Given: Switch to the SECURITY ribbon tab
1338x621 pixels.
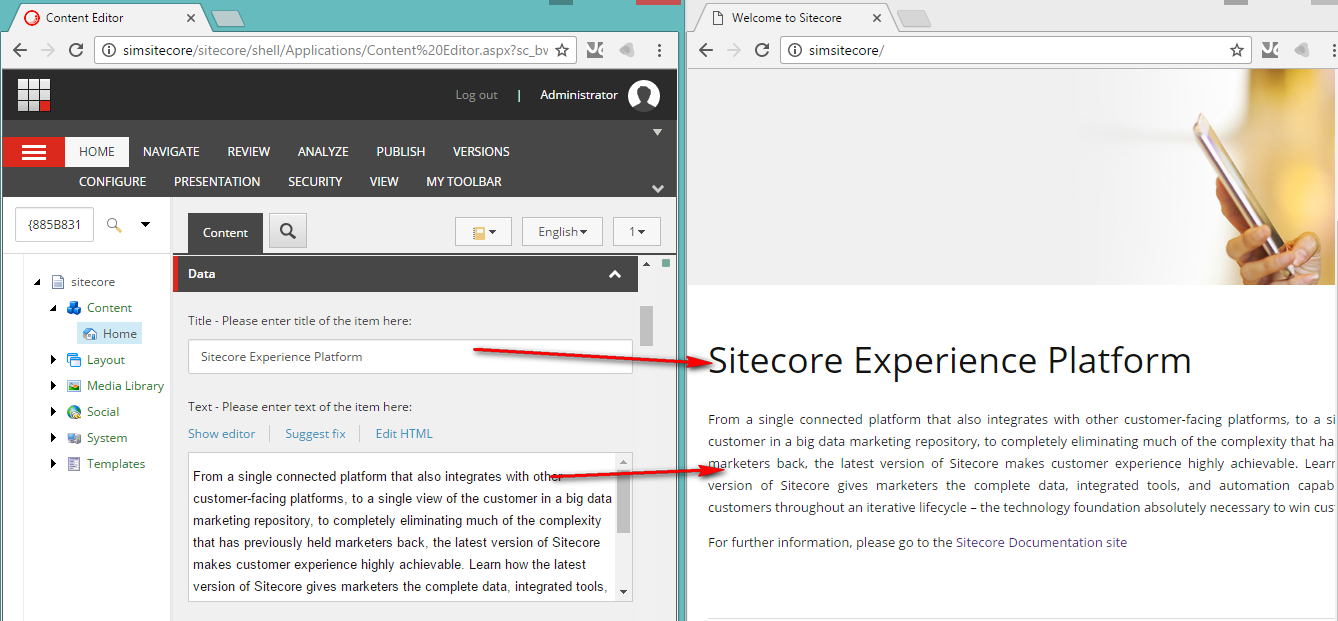Looking at the screenshot, I should 315,182.
